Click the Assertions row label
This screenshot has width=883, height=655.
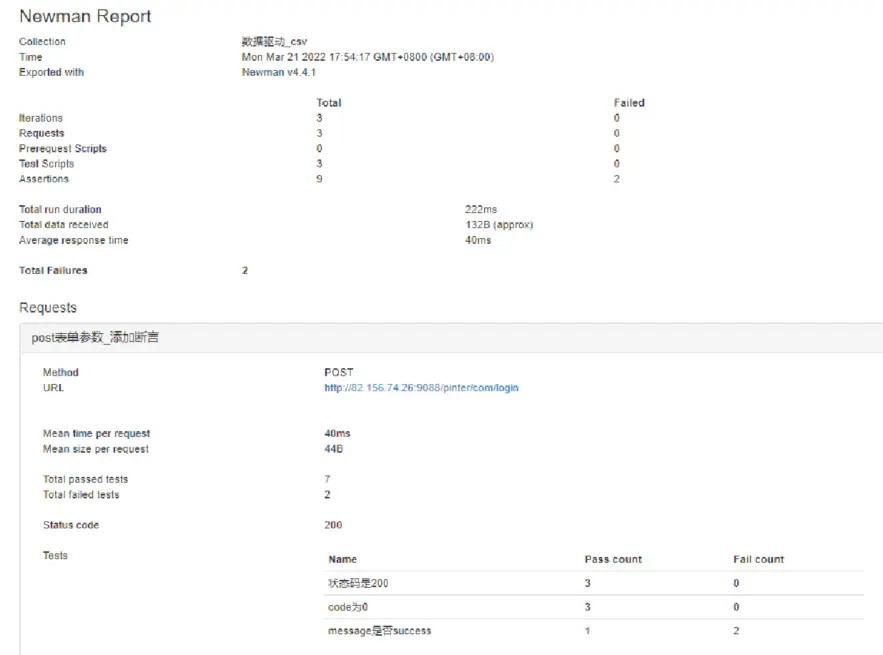click(x=44, y=179)
